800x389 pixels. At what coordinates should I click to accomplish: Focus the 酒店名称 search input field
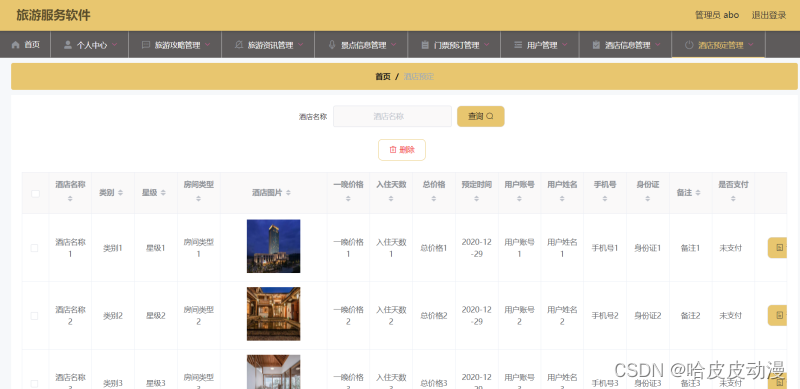pos(392,116)
